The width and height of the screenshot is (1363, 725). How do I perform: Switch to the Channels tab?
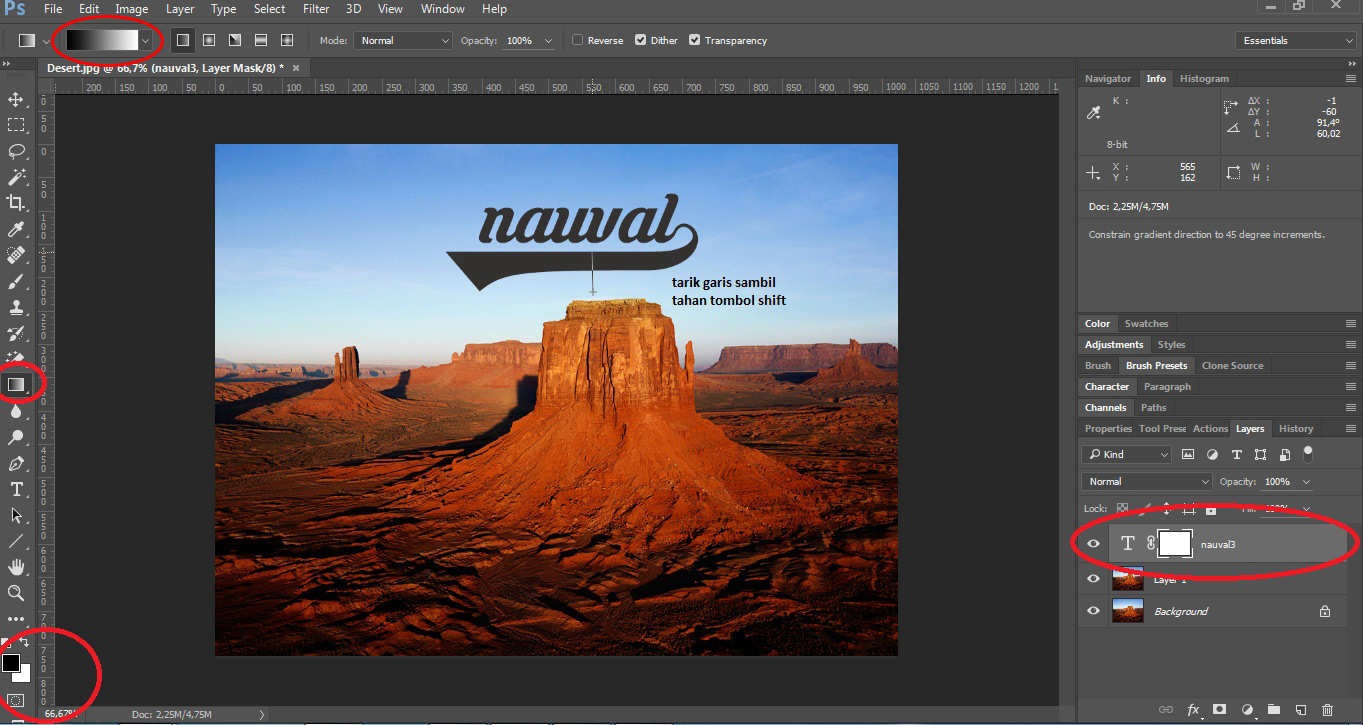pos(1105,407)
